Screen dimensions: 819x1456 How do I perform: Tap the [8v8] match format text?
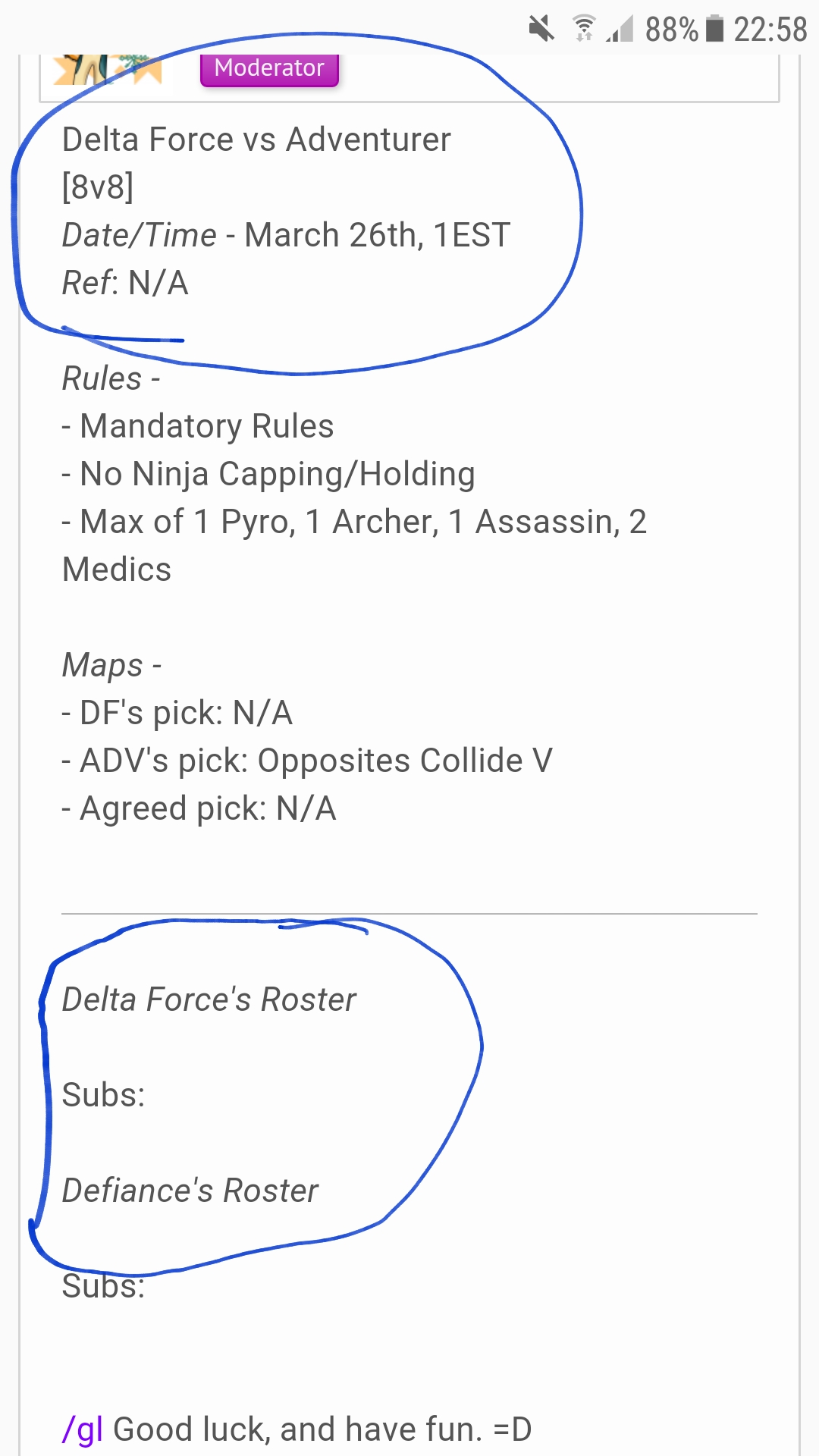coord(98,187)
